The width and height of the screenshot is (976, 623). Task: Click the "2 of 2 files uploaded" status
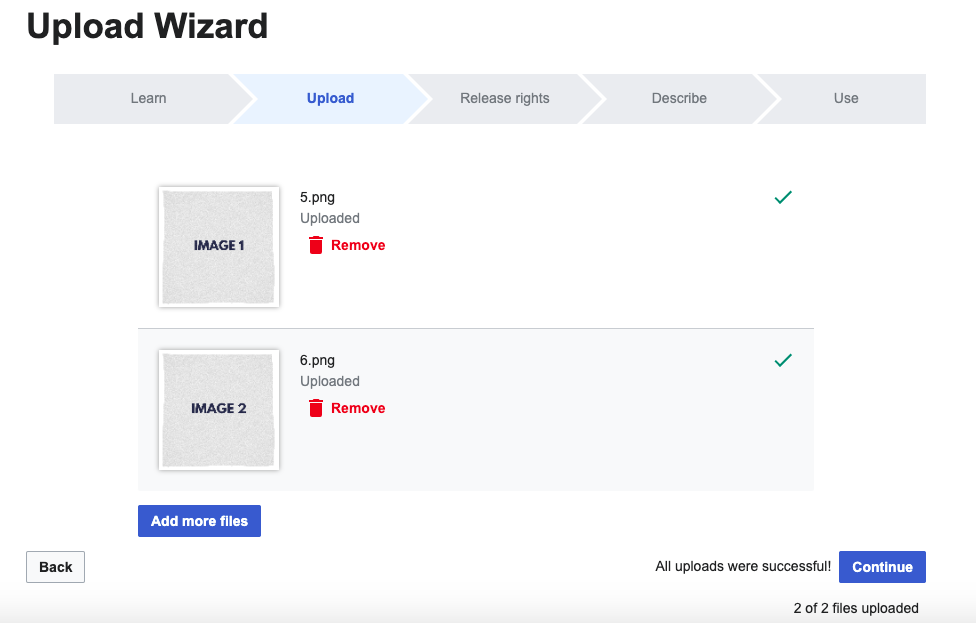[856, 608]
